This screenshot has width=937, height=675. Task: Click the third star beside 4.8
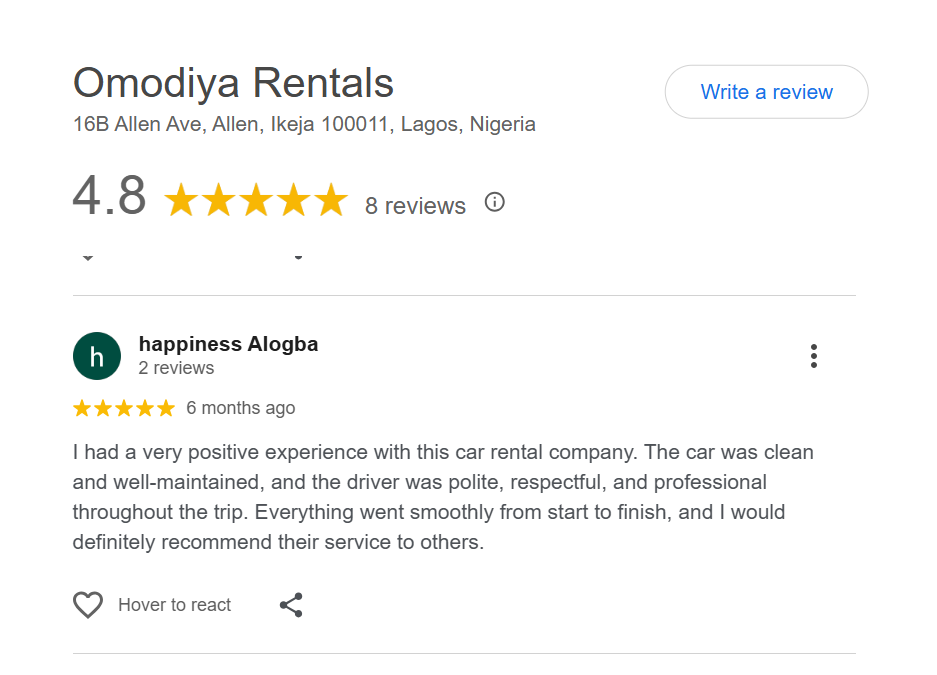pos(256,199)
